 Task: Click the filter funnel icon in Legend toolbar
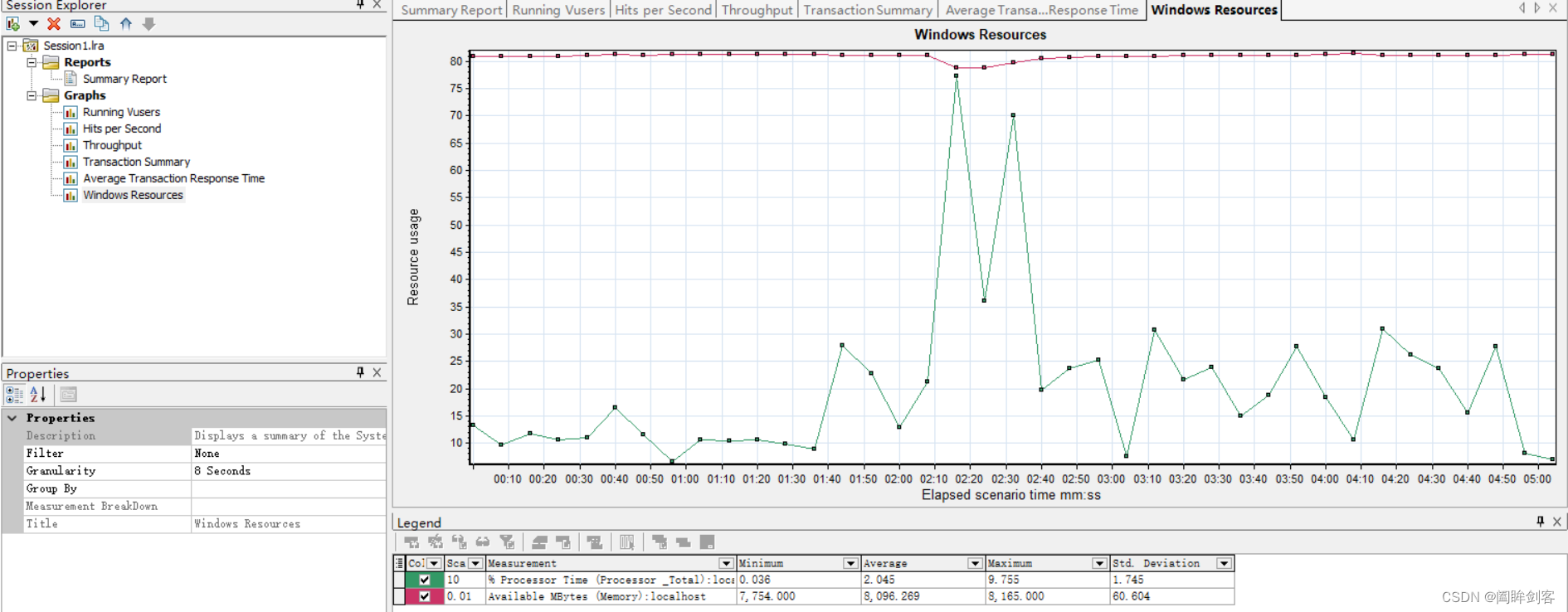point(507,542)
